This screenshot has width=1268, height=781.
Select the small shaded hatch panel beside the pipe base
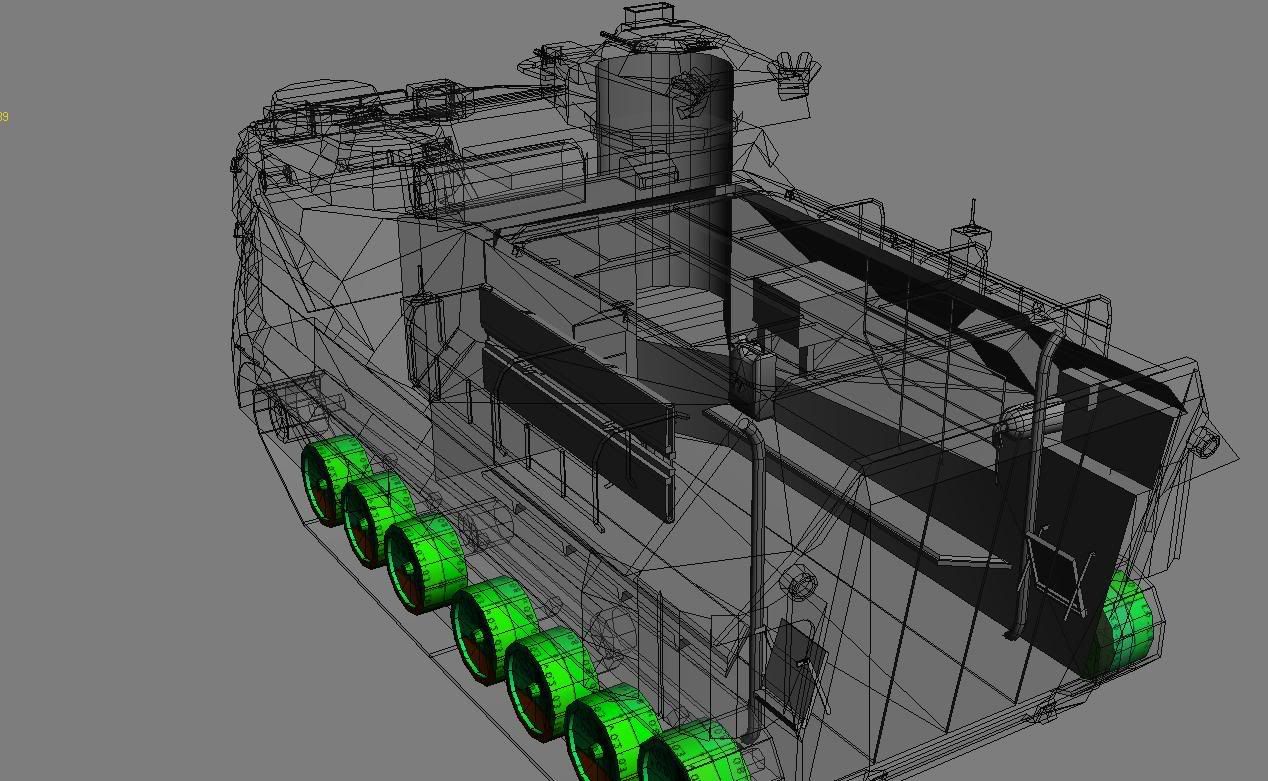pos(795,665)
